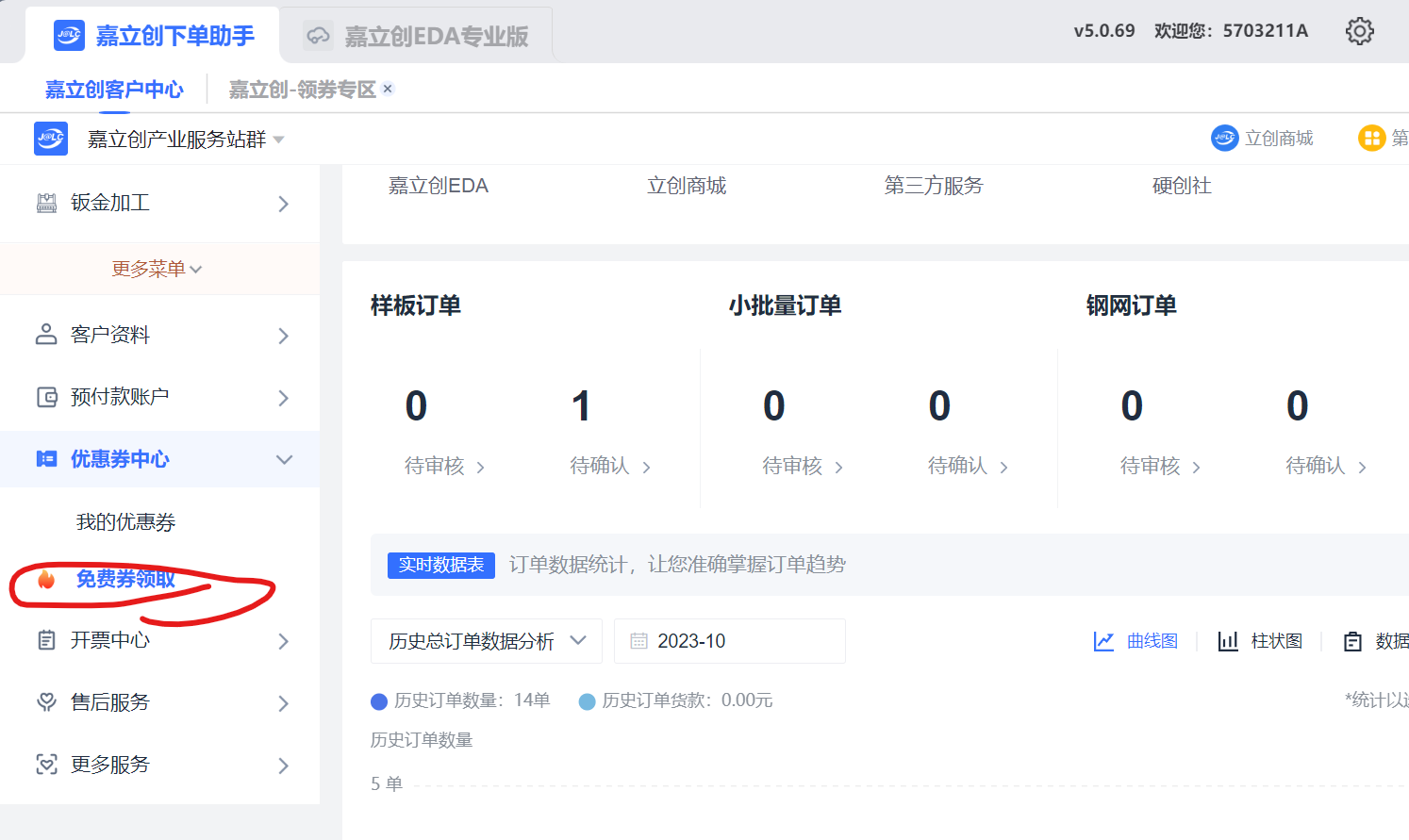Click the 钣金加工 sidebar icon
The width and height of the screenshot is (1409, 840).
tap(46, 203)
